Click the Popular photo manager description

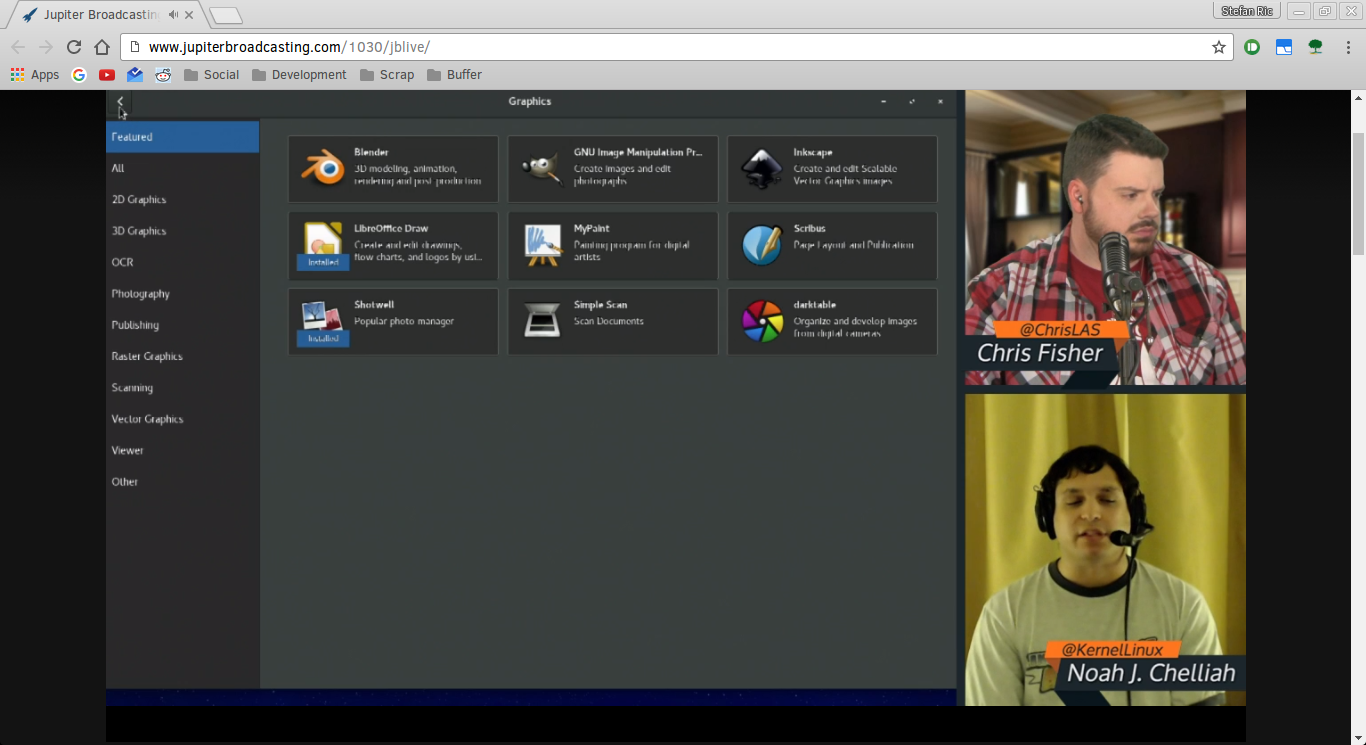click(404, 322)
